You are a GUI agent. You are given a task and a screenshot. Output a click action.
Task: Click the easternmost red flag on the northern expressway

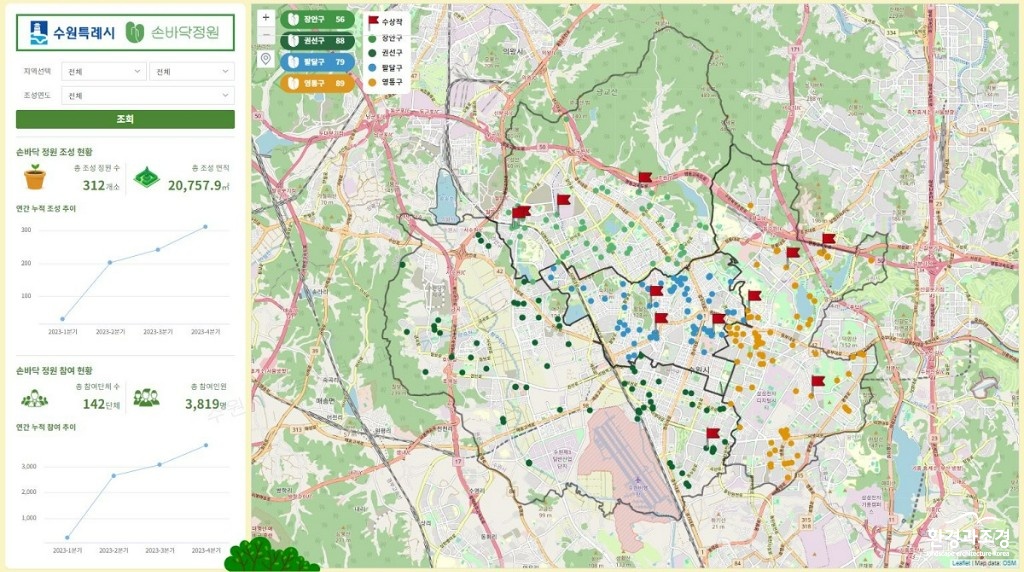pos(828,239)
